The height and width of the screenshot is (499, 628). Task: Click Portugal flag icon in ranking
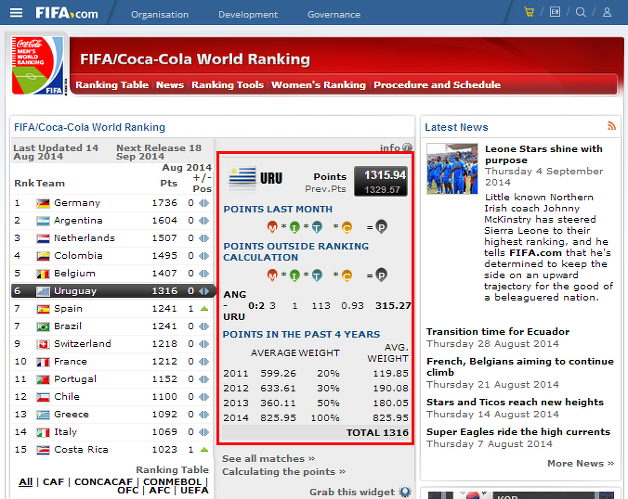pos(43,379)
